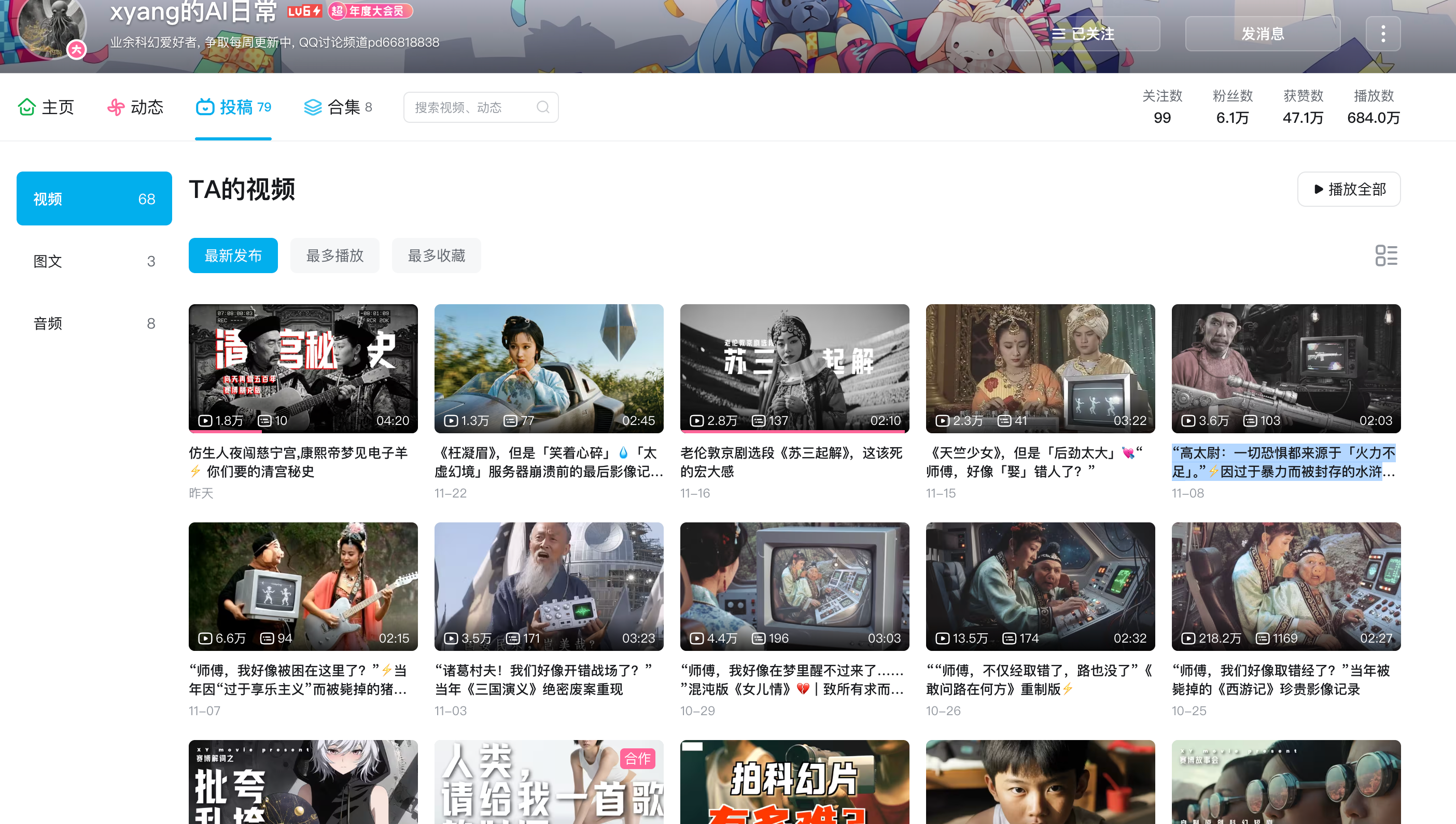Click the 搜索视频、动态 search field

pyautogui.click(x=470, y=107)
